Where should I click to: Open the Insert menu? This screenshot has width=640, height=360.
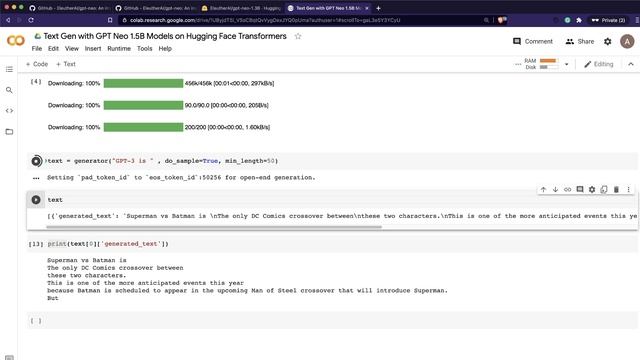click(93, 49)
